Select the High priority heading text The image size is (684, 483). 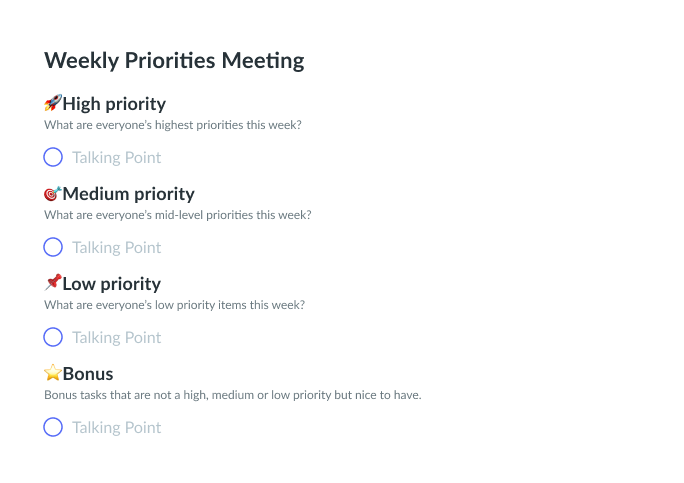(114, 104)
